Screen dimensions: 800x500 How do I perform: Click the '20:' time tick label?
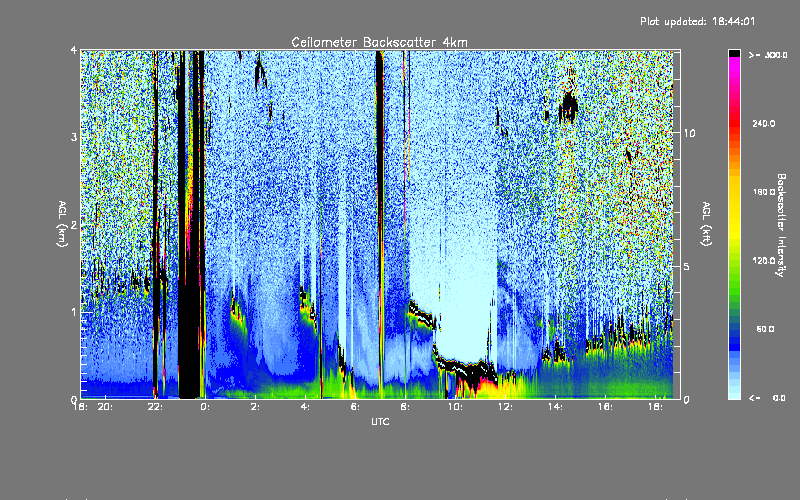105,407
